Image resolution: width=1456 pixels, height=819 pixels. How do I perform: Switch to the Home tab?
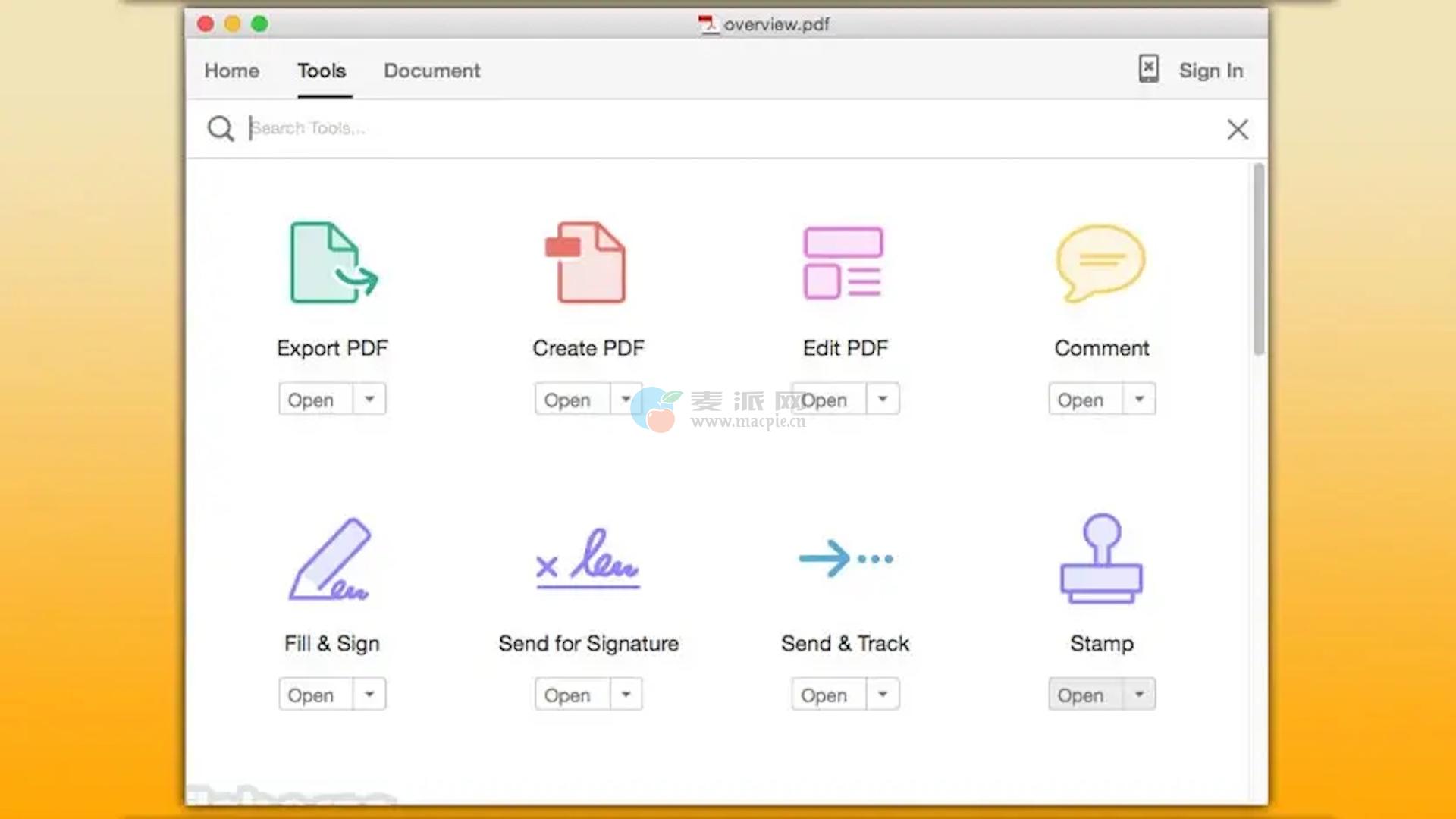click(x=231, y=71)
